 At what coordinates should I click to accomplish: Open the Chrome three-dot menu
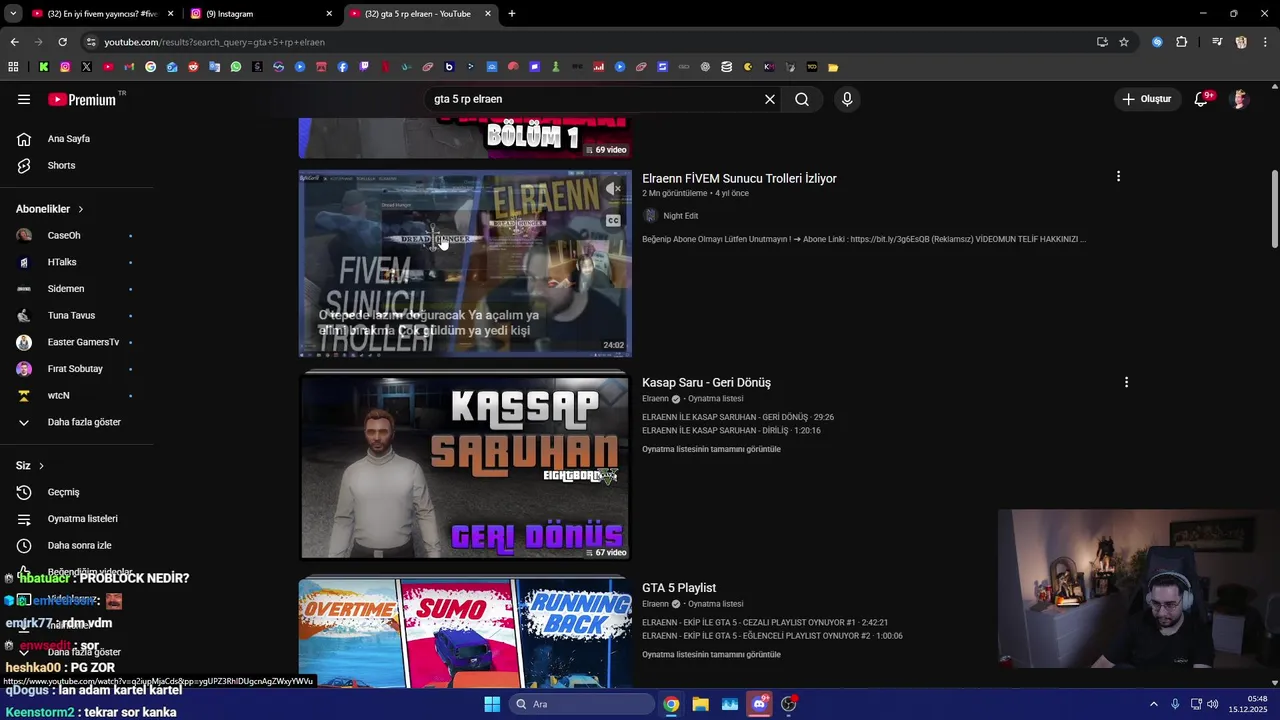point(1266,42)
